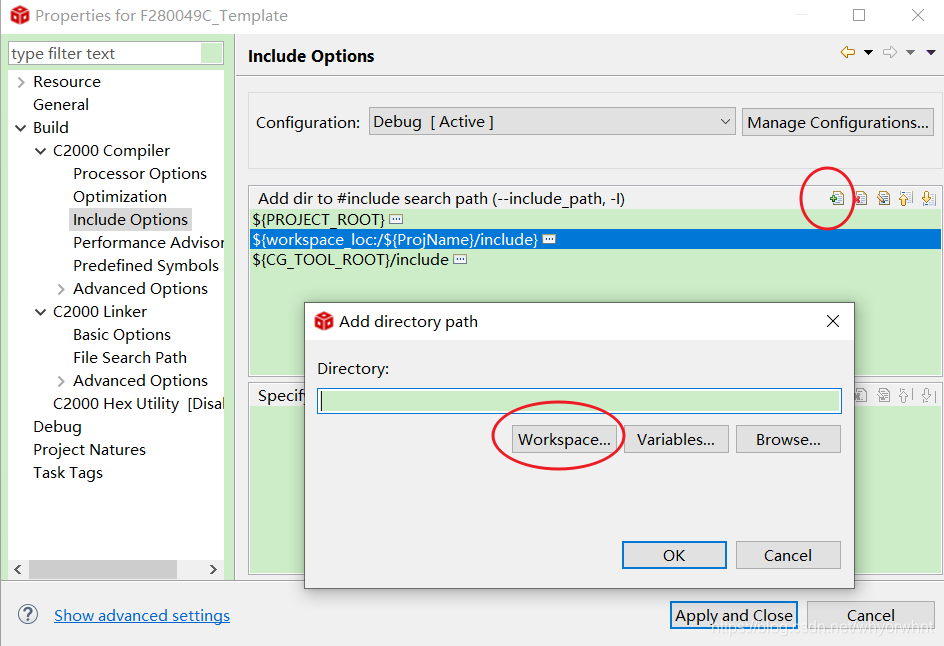Viewport: 944px width, 646px height.
Task: Click the Edit include path icon
Action: click(x=883, y=198)
